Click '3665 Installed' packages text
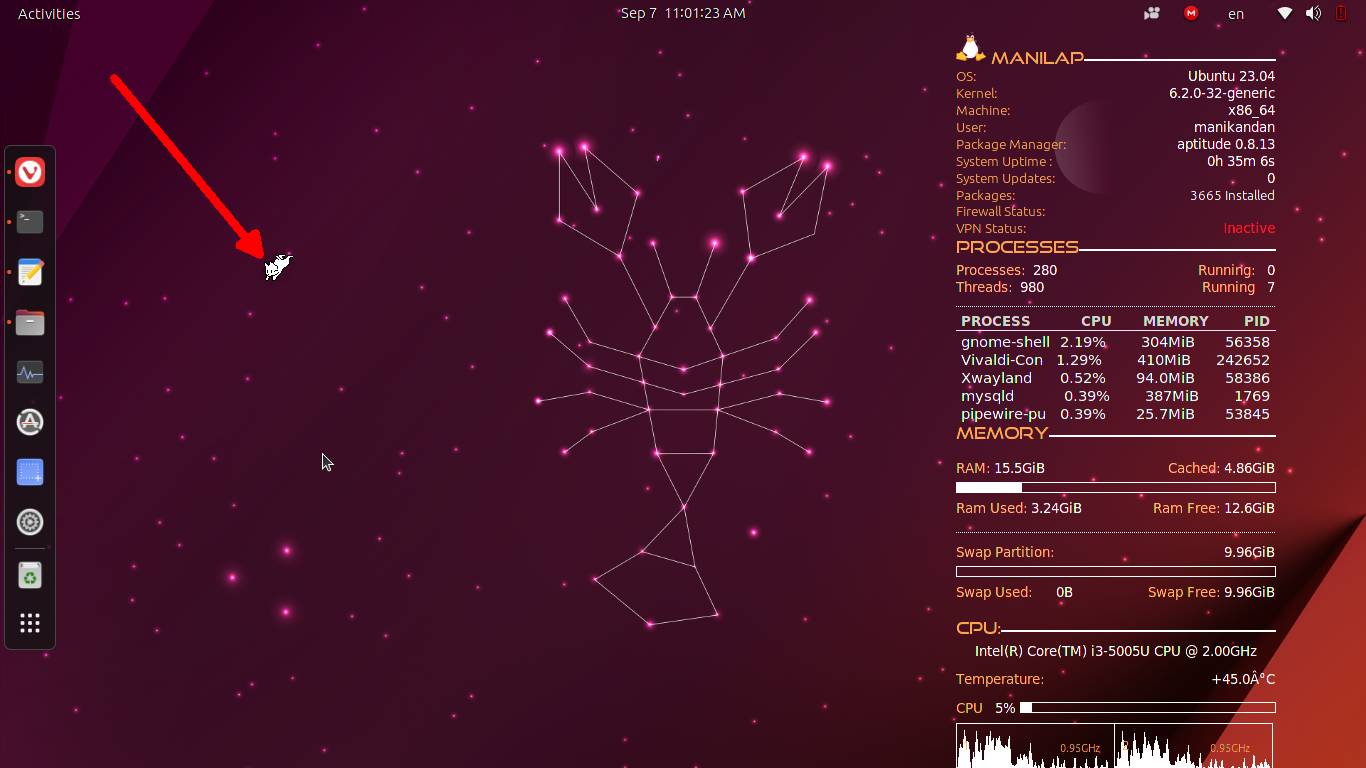1366x768 pixels. point(1232,195)
